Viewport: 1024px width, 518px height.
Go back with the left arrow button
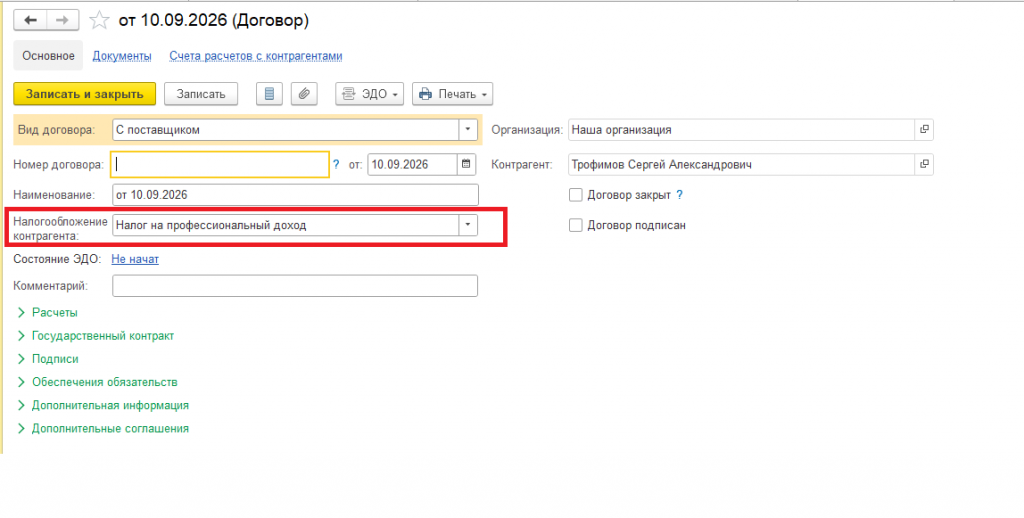pos(31,20)
